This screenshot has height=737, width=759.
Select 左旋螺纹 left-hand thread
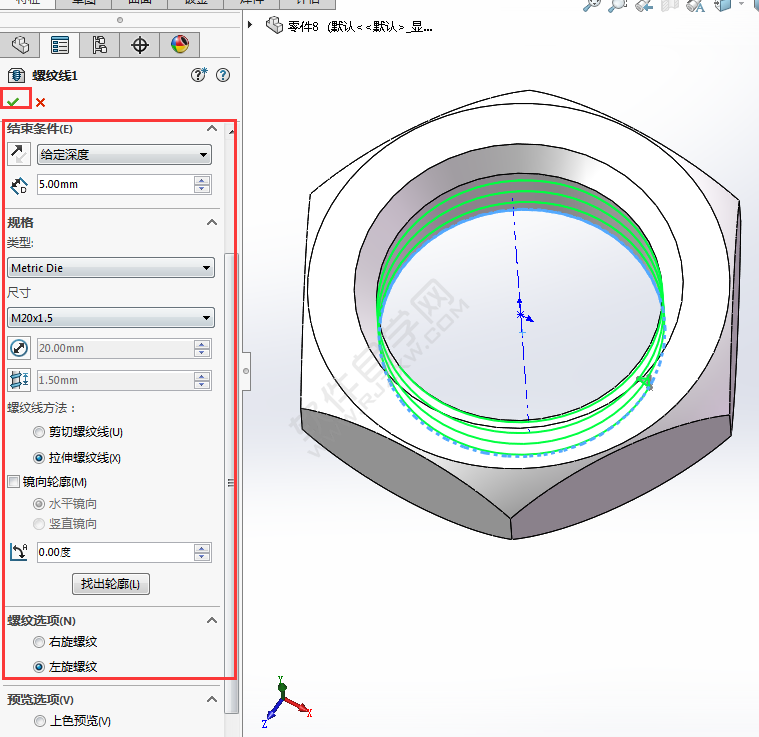pos(39,667)
